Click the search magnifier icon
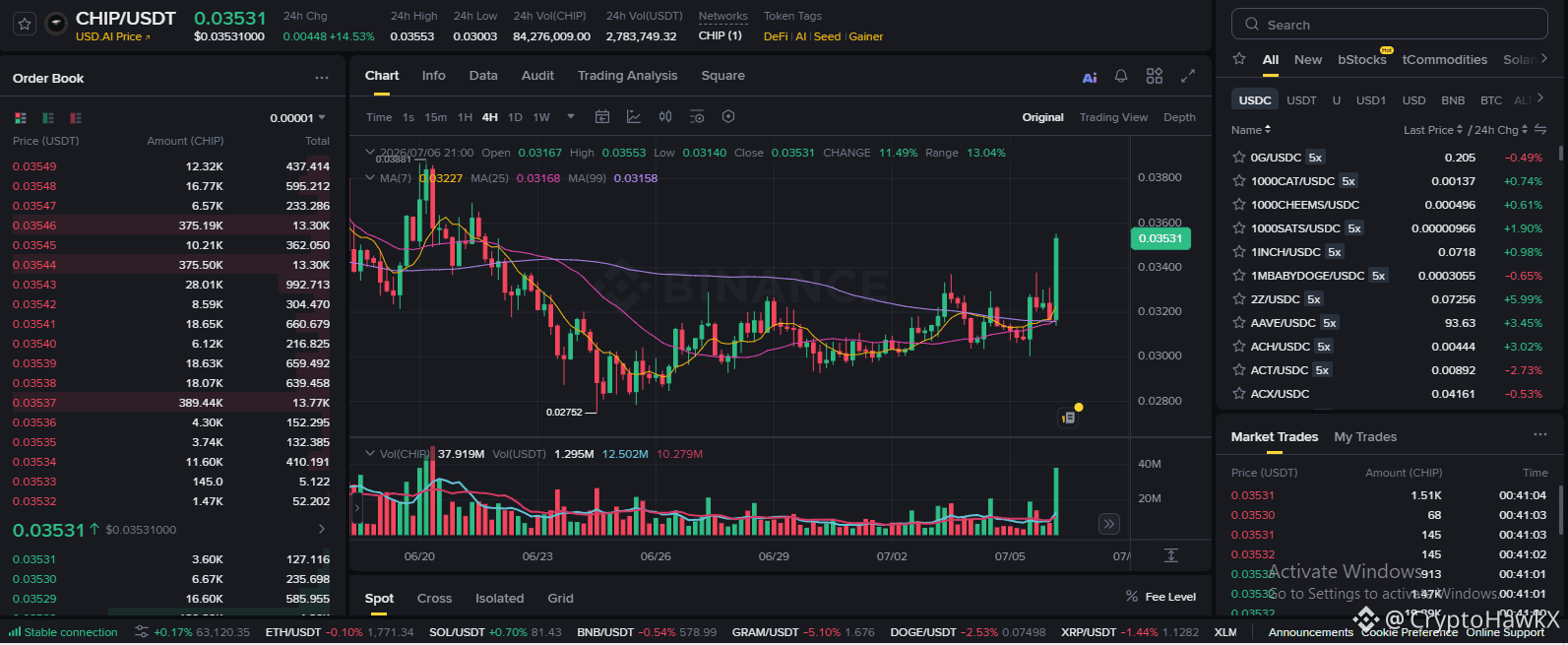Image resolution: width=1568 pixels, height=645 pixels. 1252,25
